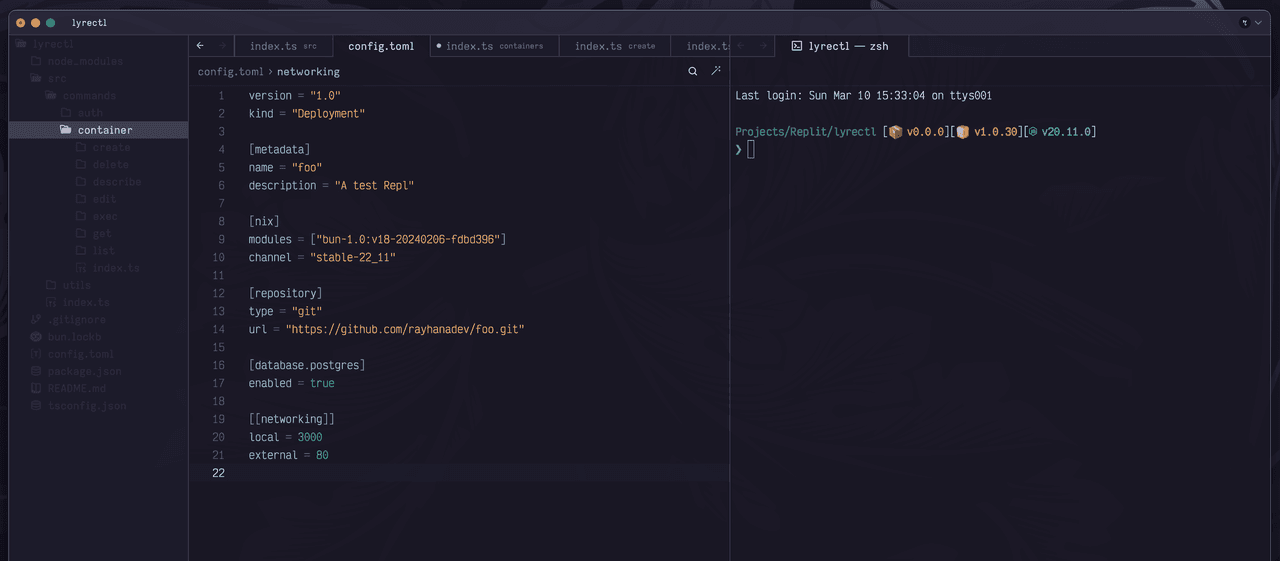Click the terminal icon on zsh tab
1280x561 pixels.
[797, 46]
